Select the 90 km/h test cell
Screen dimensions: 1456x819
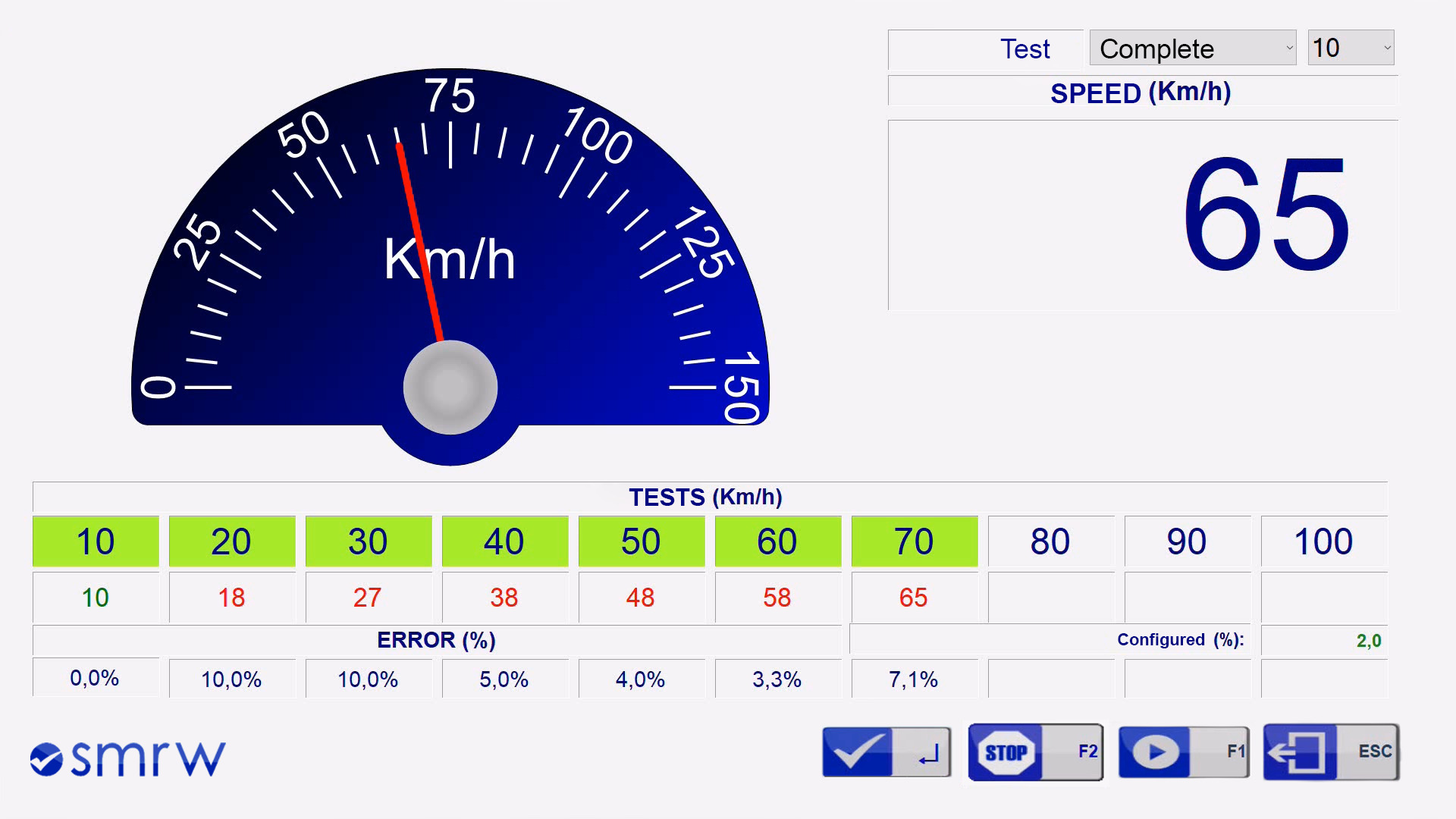tap(1187, 541)
